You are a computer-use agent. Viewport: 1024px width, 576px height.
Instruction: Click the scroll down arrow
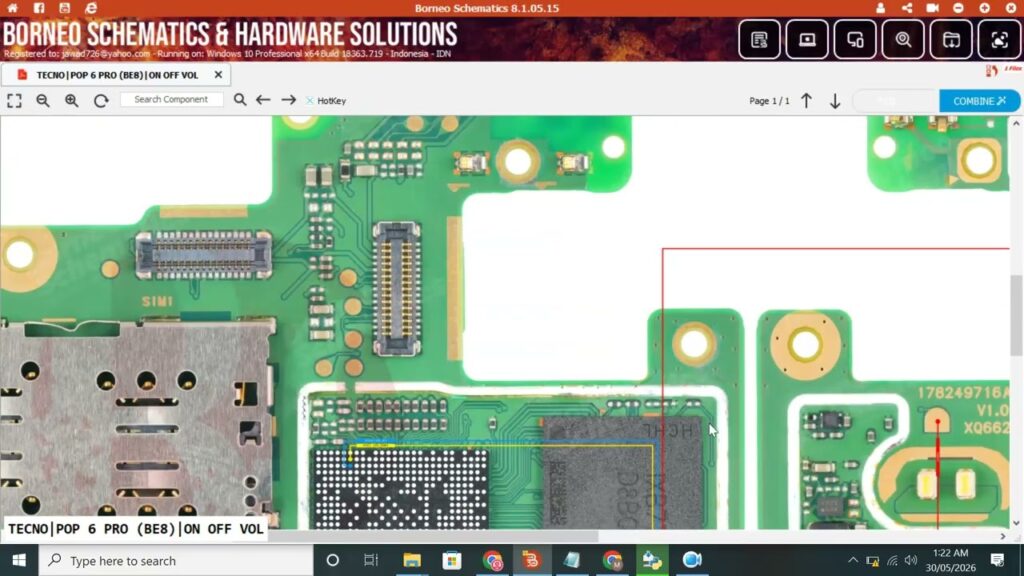(1016, 523)
